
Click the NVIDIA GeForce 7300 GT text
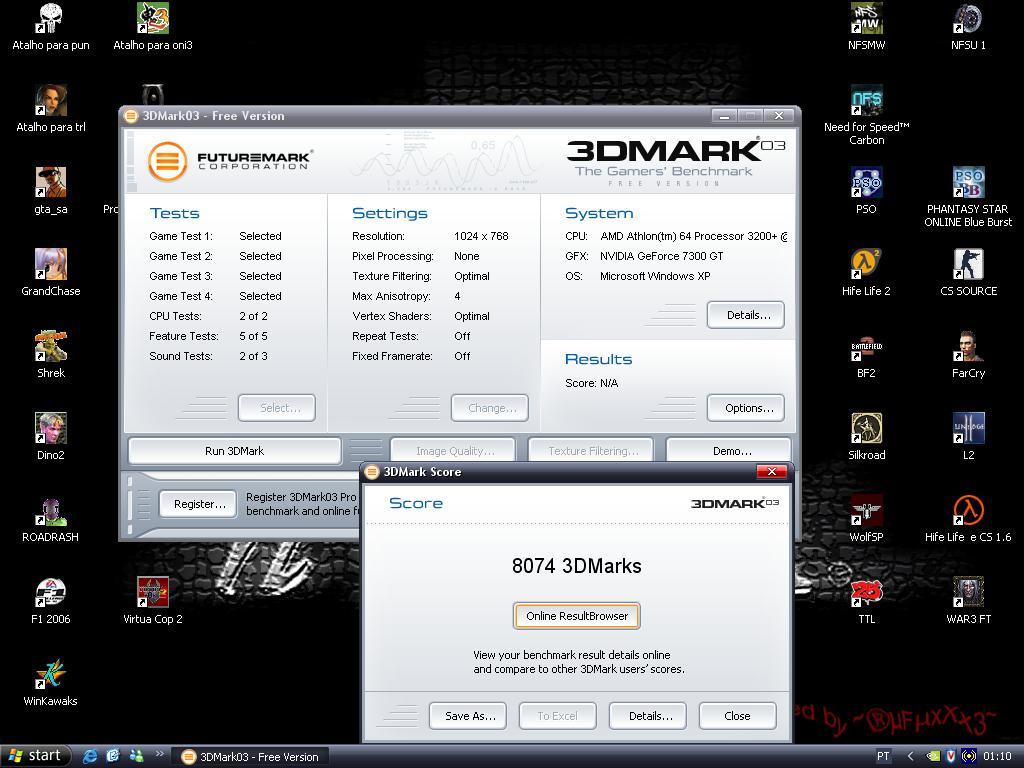[x=662, y=256]
